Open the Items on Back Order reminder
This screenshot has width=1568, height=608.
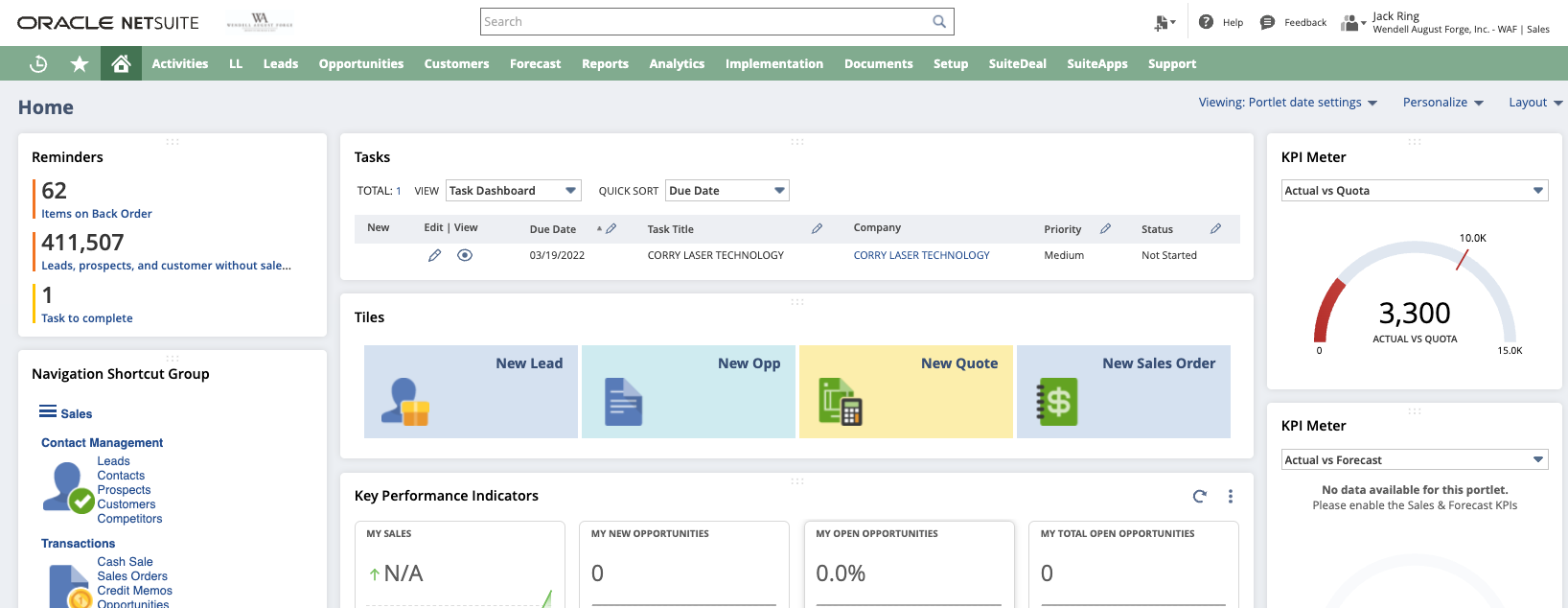click(96, 214)
